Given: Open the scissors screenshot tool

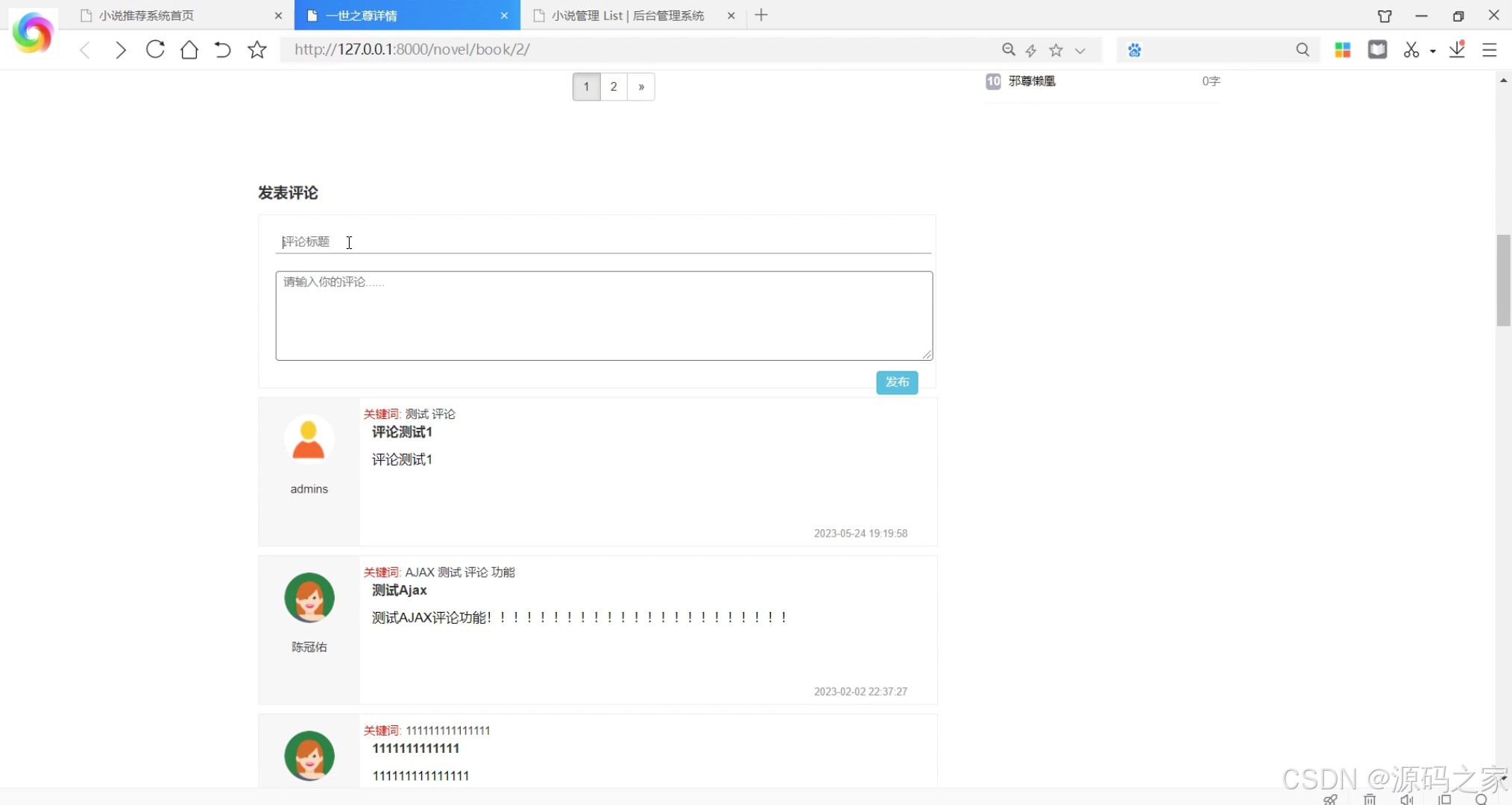Looking at the screenshot, I should [1411, 50].
